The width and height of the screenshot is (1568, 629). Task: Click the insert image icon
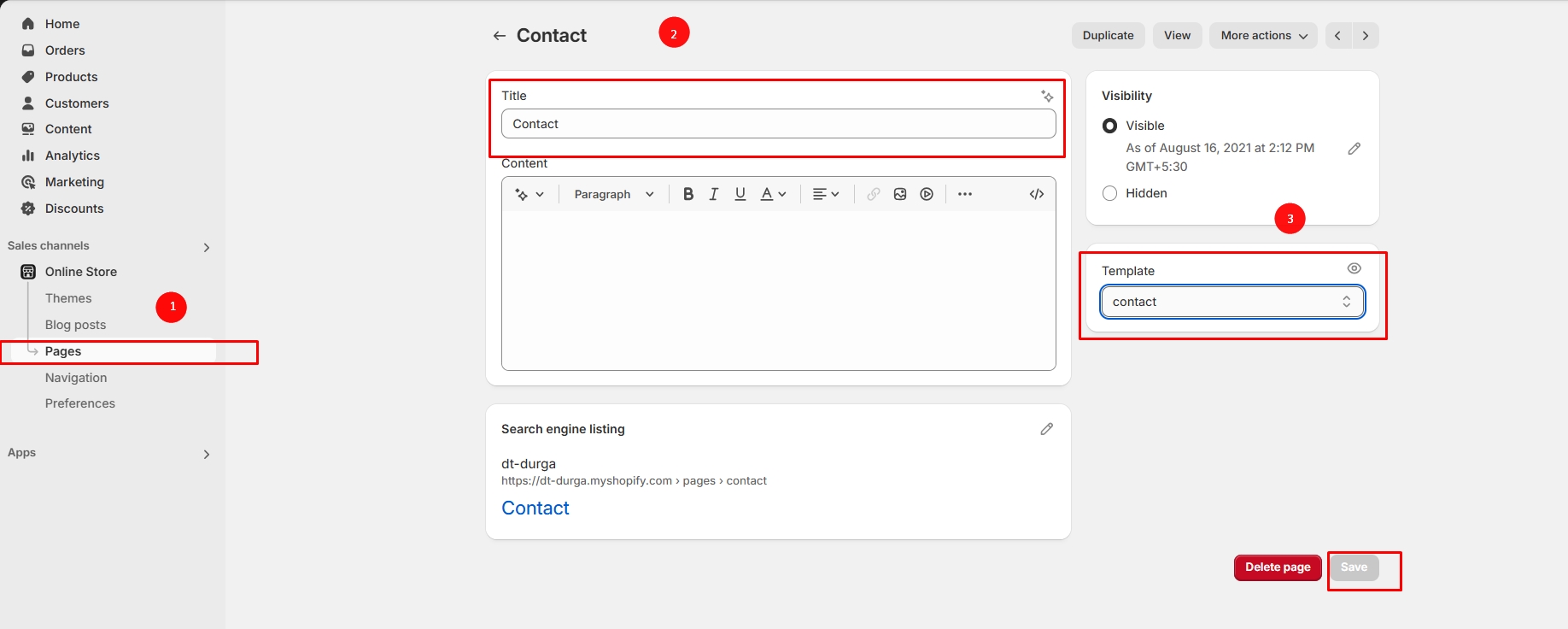click(x=900, y=194)
